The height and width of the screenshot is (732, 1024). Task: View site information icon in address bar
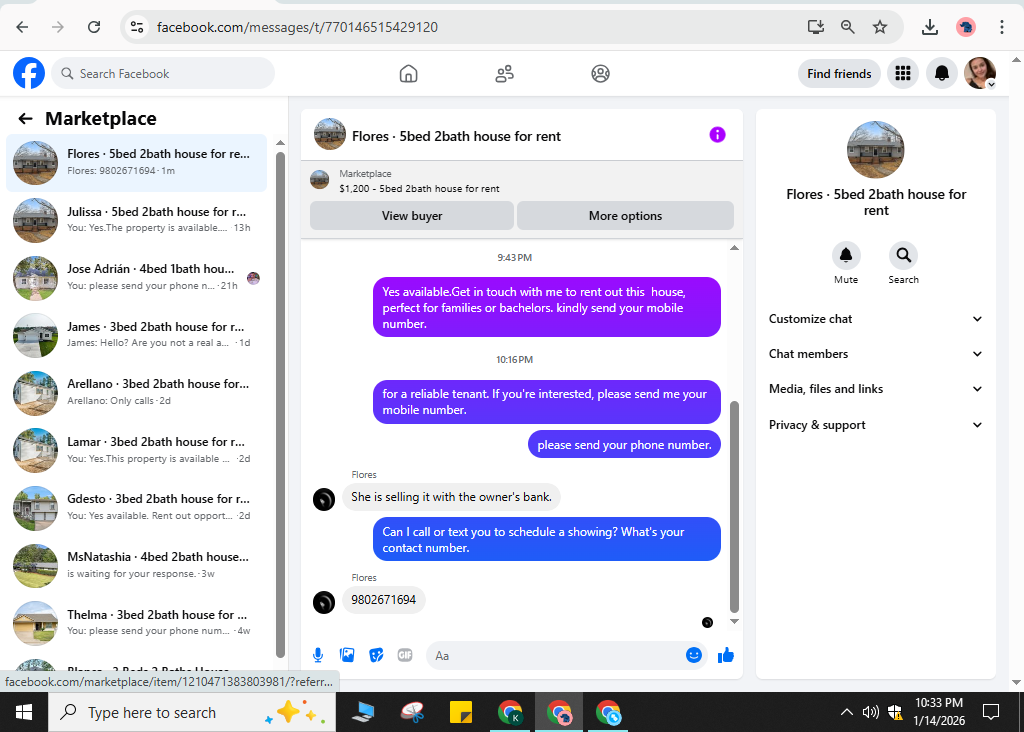(x=136, y=27)
